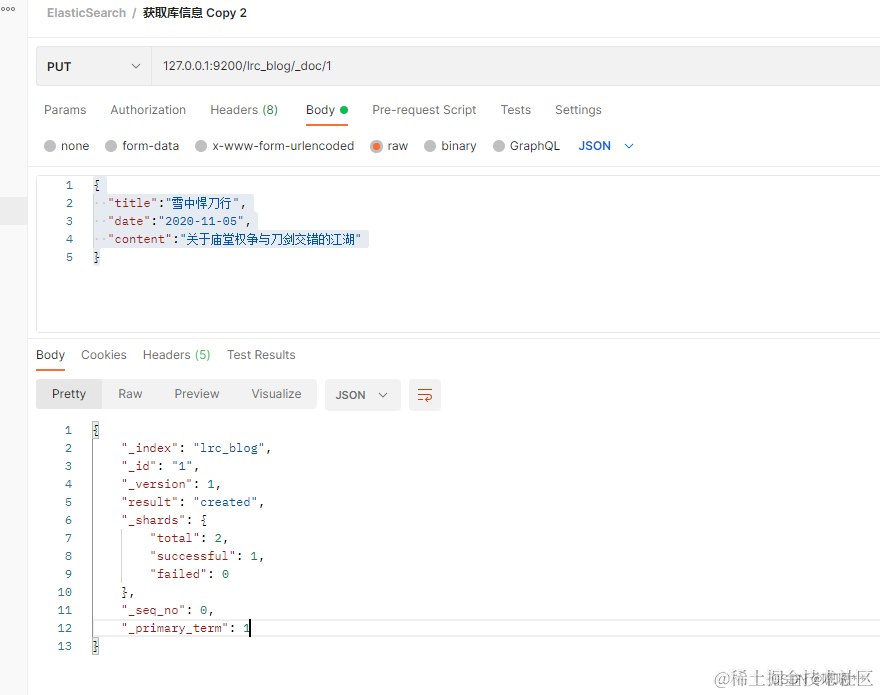
Task: Select x-www-form-urlencoded body type
Action: [274, 146]
